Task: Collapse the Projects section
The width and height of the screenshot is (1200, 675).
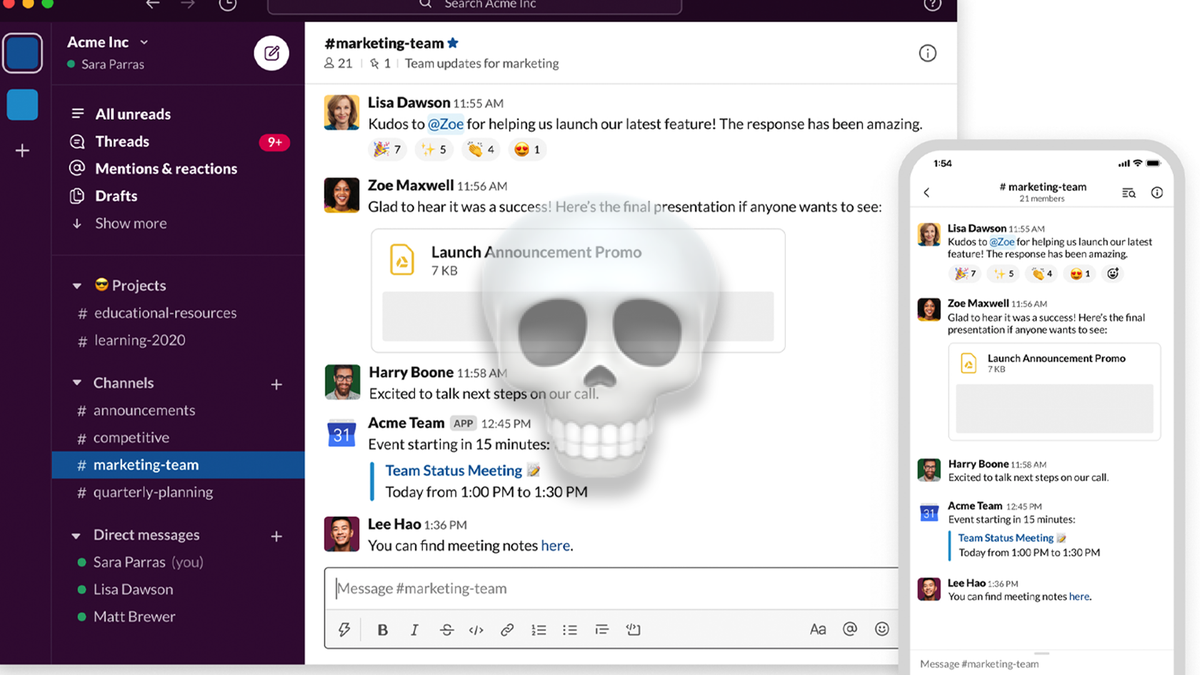Action: [x=77, y=286]
